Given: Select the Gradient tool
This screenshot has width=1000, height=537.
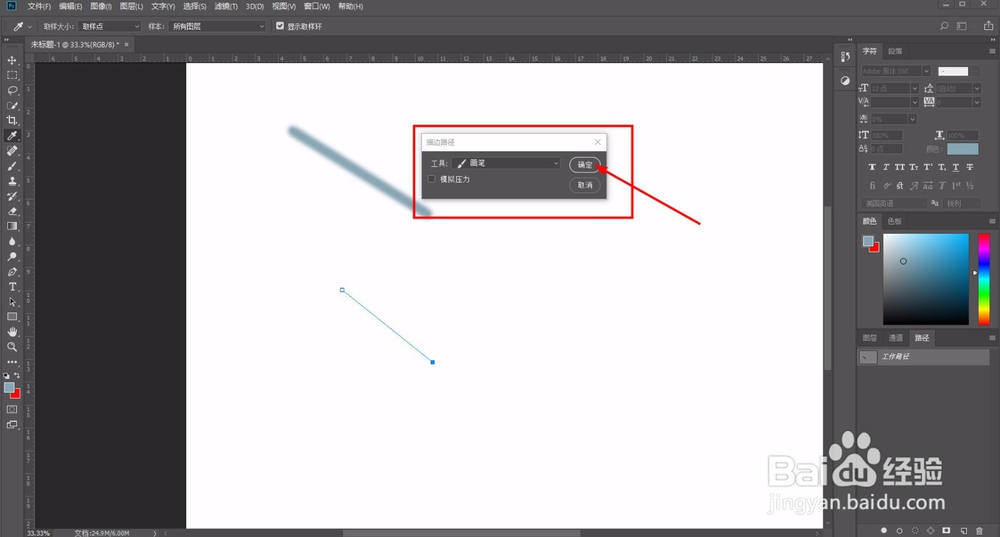Looking at the screenshot, I should 12,226.
